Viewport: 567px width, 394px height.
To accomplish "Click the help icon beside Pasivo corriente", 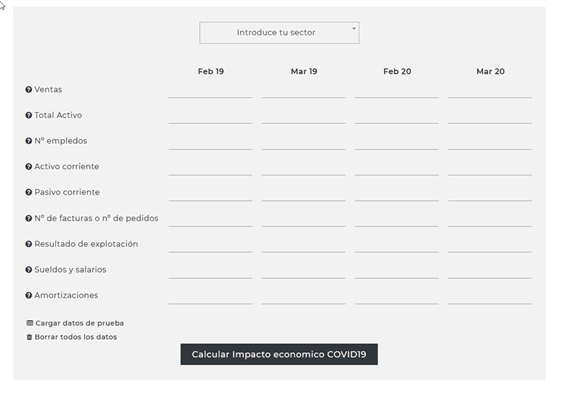I will coord(29,192).
